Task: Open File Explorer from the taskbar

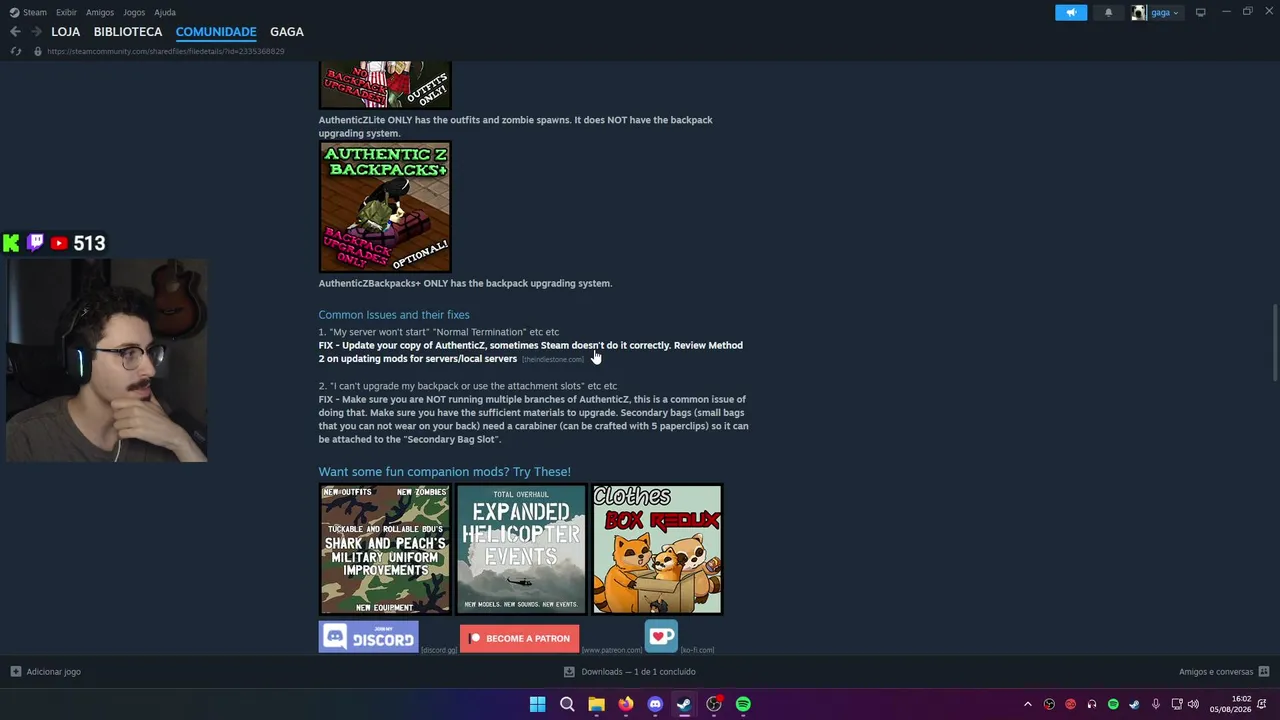Action: 596,704
